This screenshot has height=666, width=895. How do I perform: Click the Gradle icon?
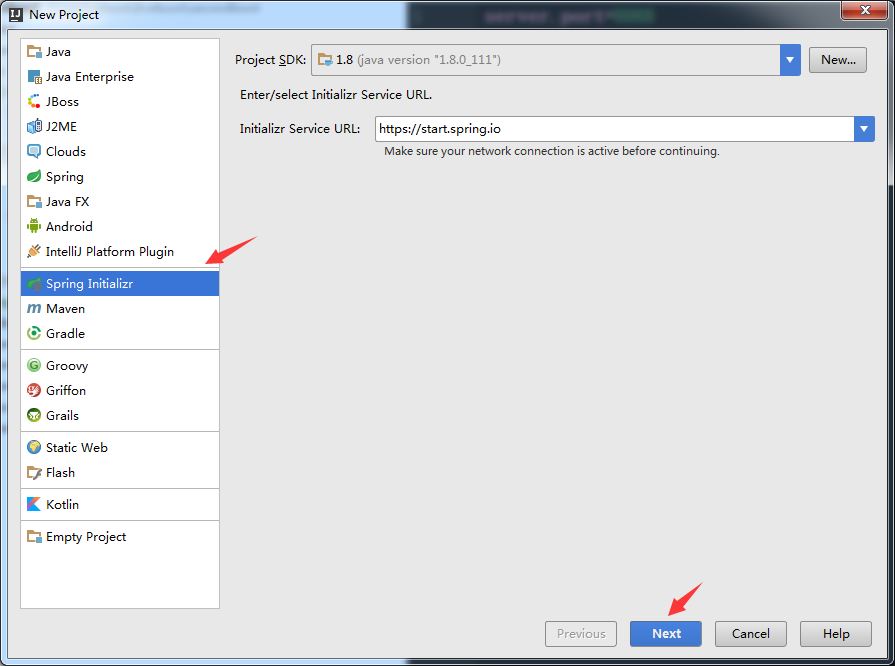pyautogui.click(x=34, y=333)
